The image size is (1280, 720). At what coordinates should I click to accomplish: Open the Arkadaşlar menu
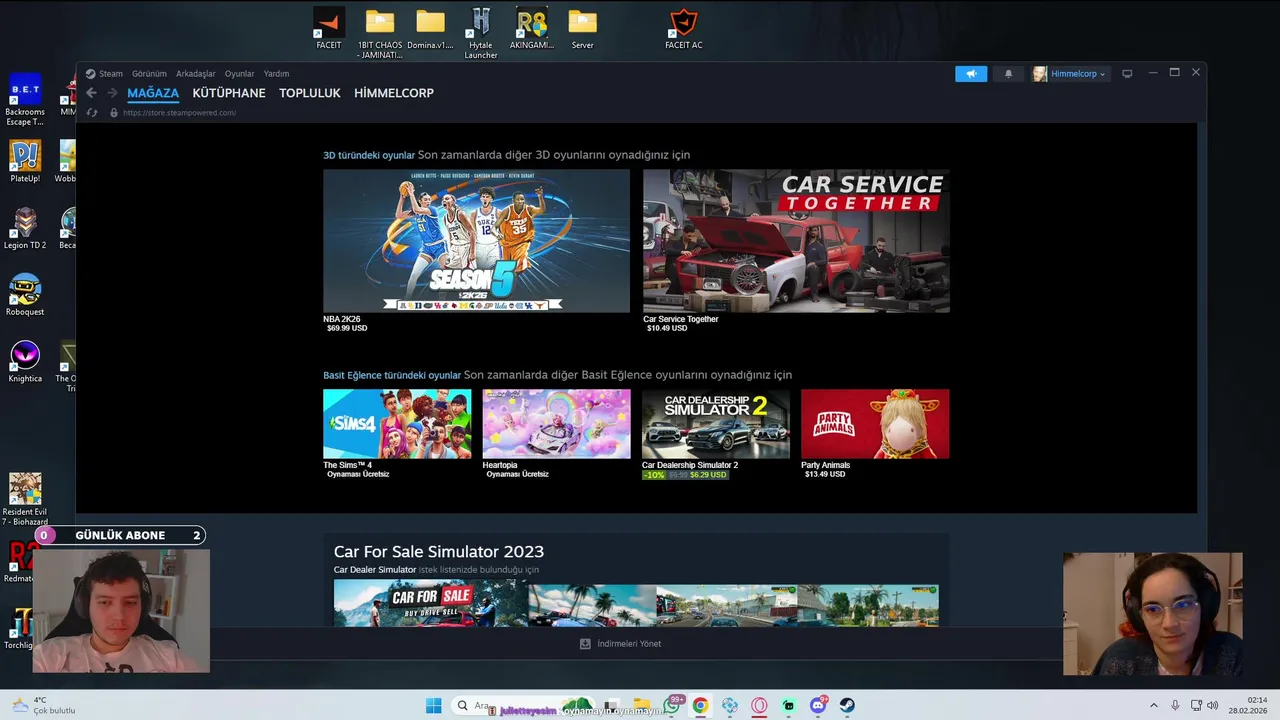coord(196,74)
